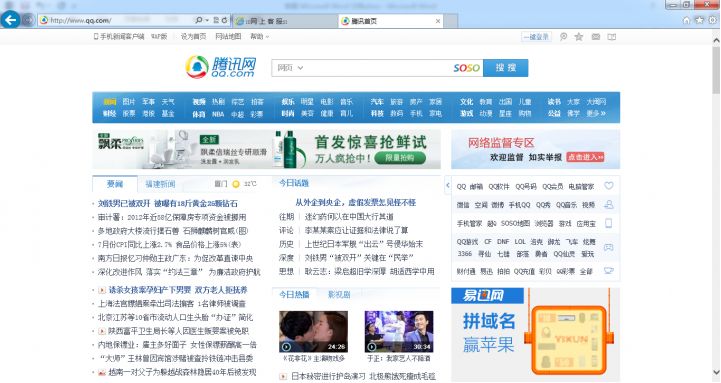The image size is (721, 383).
Task: Play video thumbnail with 24:26 duration
Action: click(x=314, y=332)
